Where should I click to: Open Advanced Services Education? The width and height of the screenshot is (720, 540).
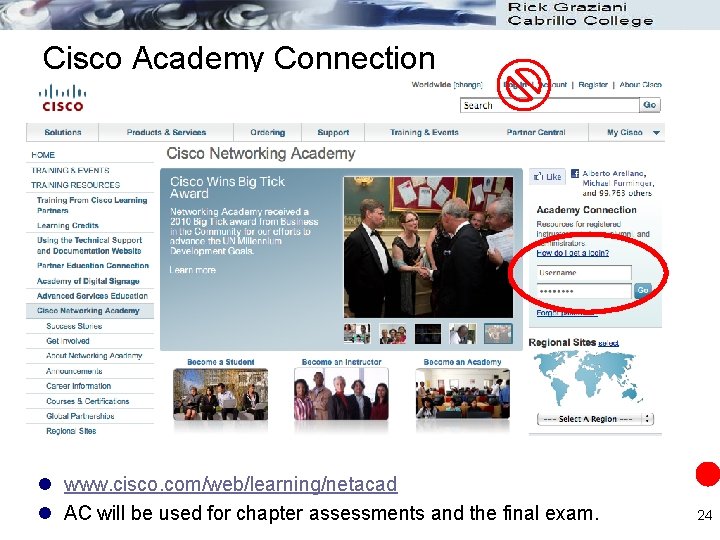(x=92, y=296)
